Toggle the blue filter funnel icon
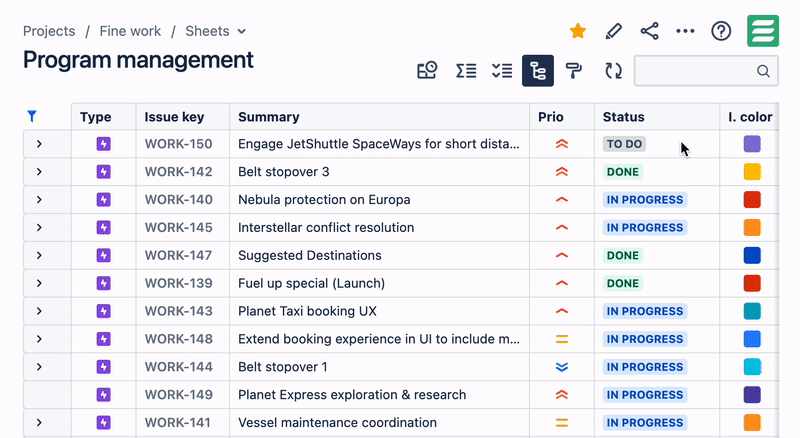 31,116
